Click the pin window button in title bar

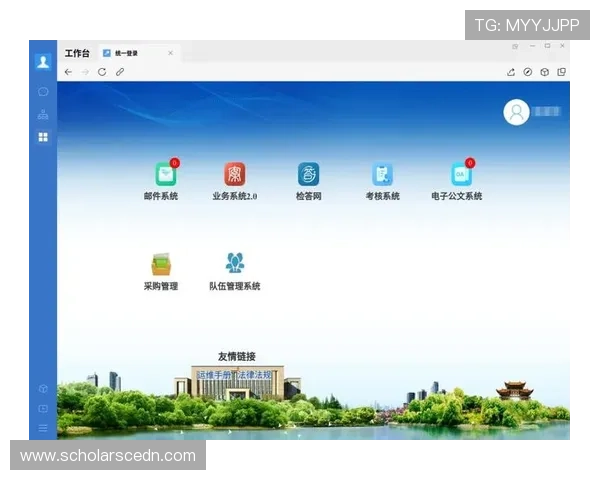click(515, 46)
